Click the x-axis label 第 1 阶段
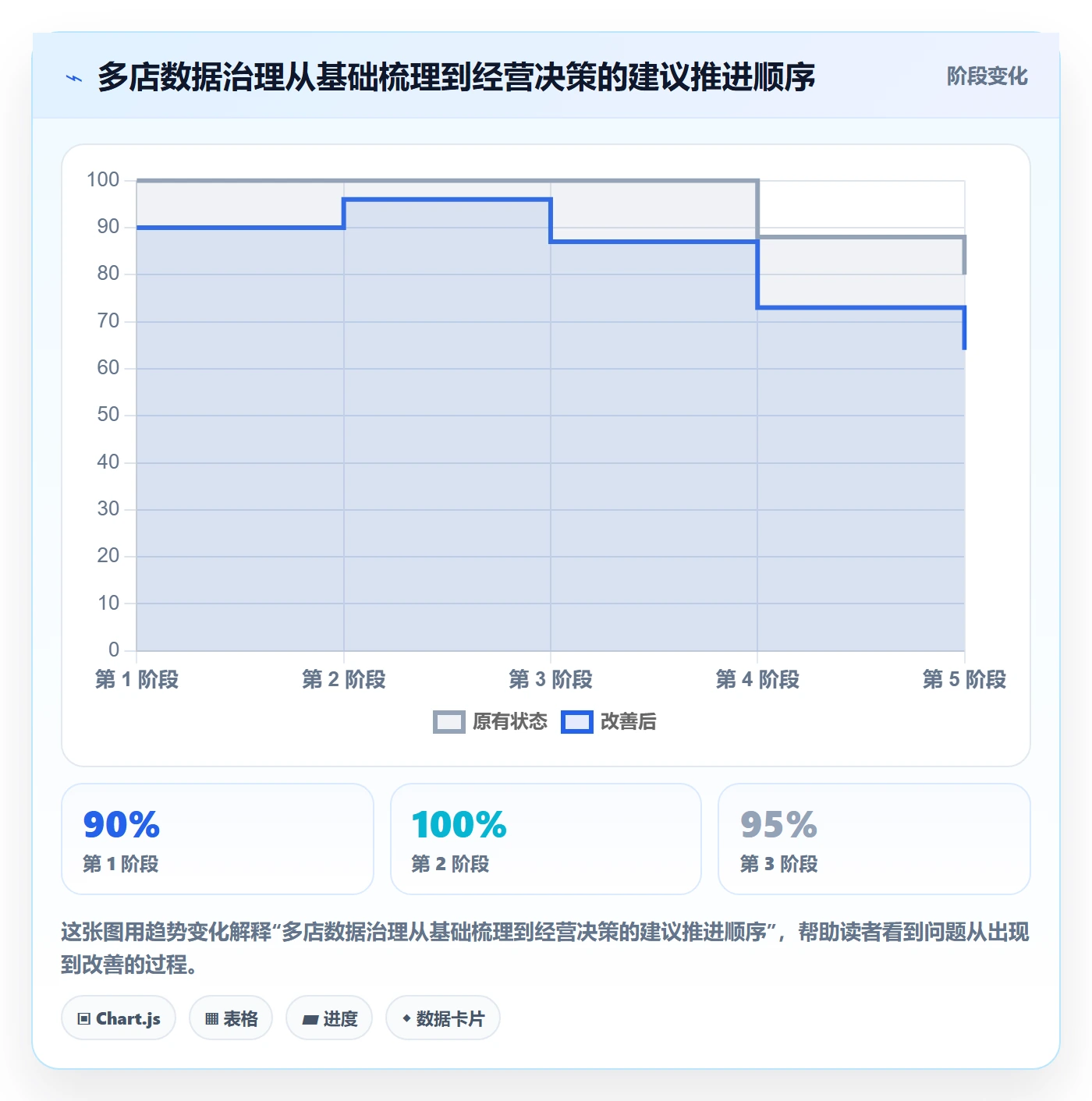Image resolution: width=1092 pixels, height=1101 pixels. point(136,679)
